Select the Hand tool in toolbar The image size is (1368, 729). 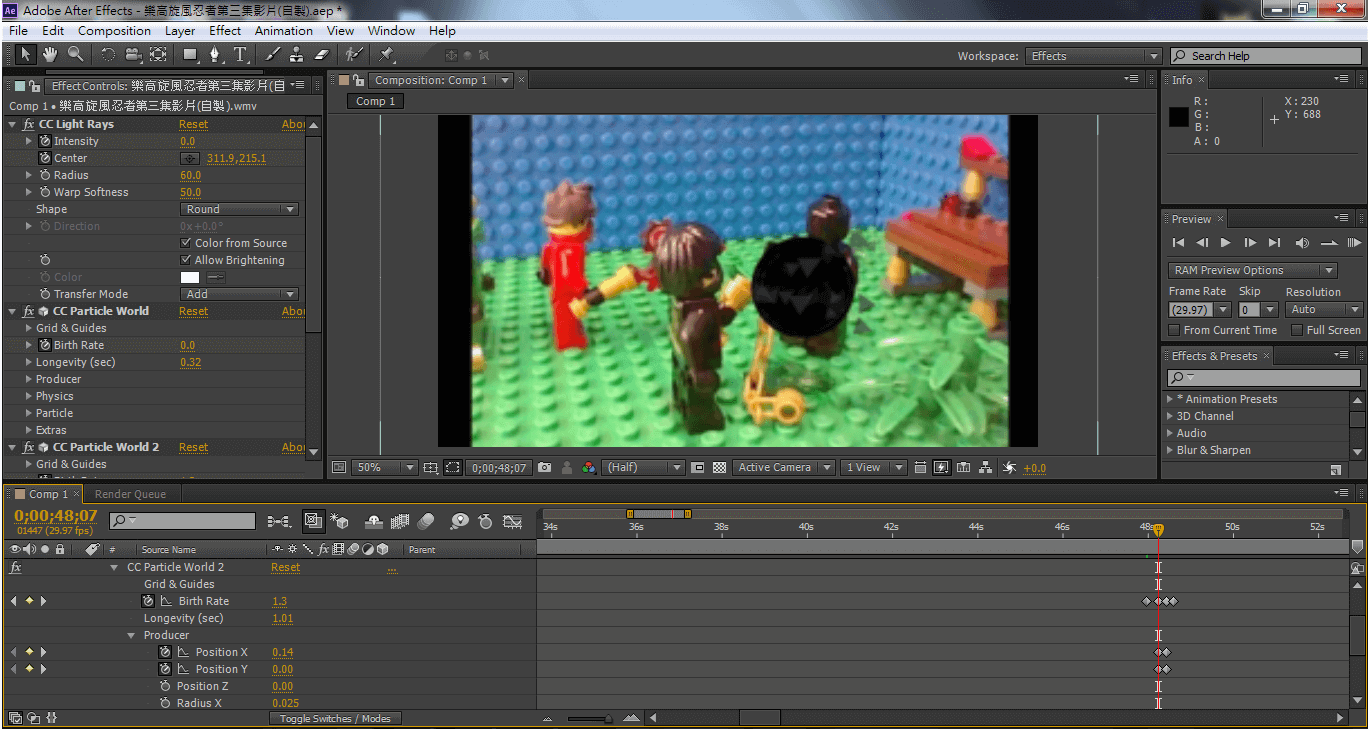click(x=49, y=55)
